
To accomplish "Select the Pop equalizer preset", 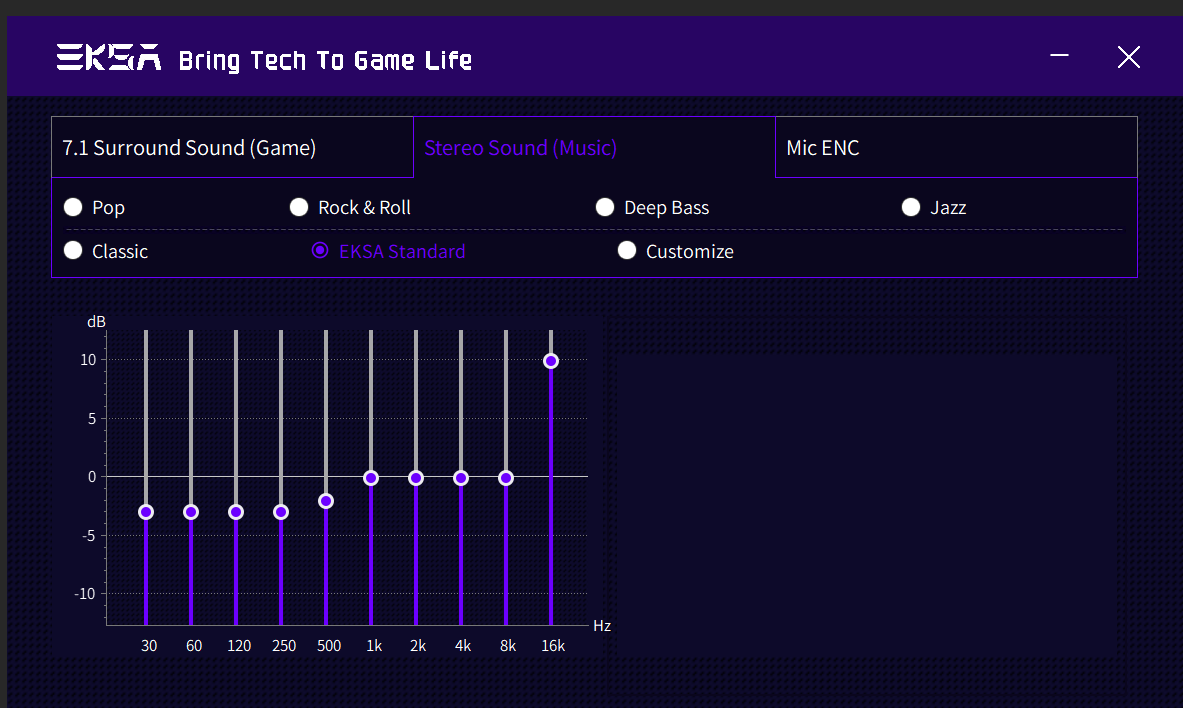I will (73, 207).
